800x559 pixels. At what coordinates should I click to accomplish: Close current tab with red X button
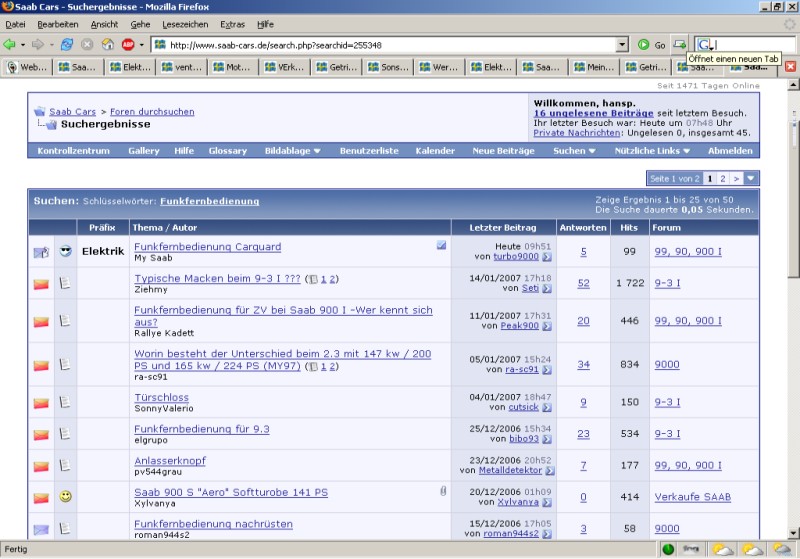tap(790, 67)
